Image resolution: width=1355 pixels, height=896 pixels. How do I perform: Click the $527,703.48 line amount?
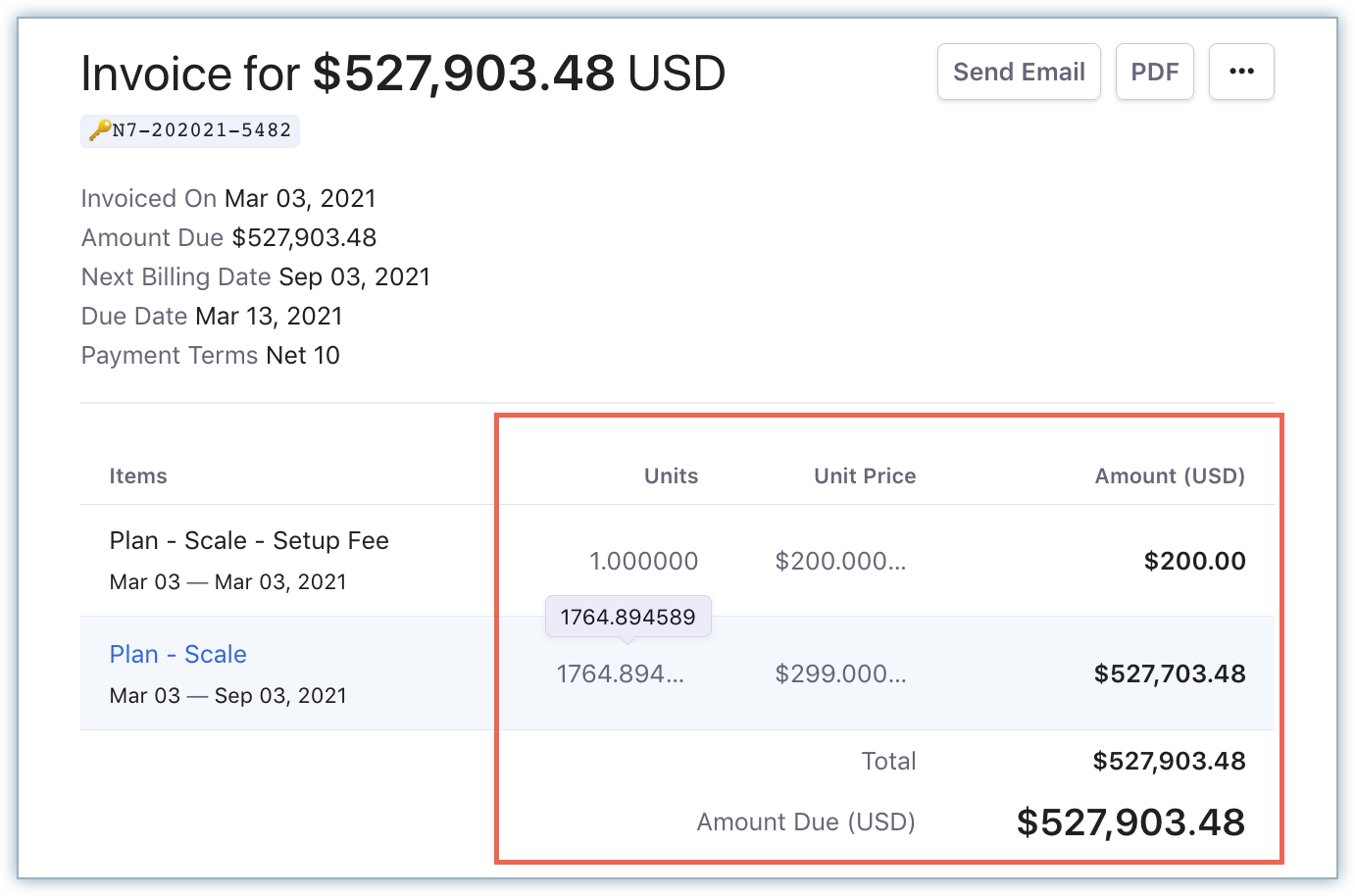pyautogui.click(x=1170, y=673)
